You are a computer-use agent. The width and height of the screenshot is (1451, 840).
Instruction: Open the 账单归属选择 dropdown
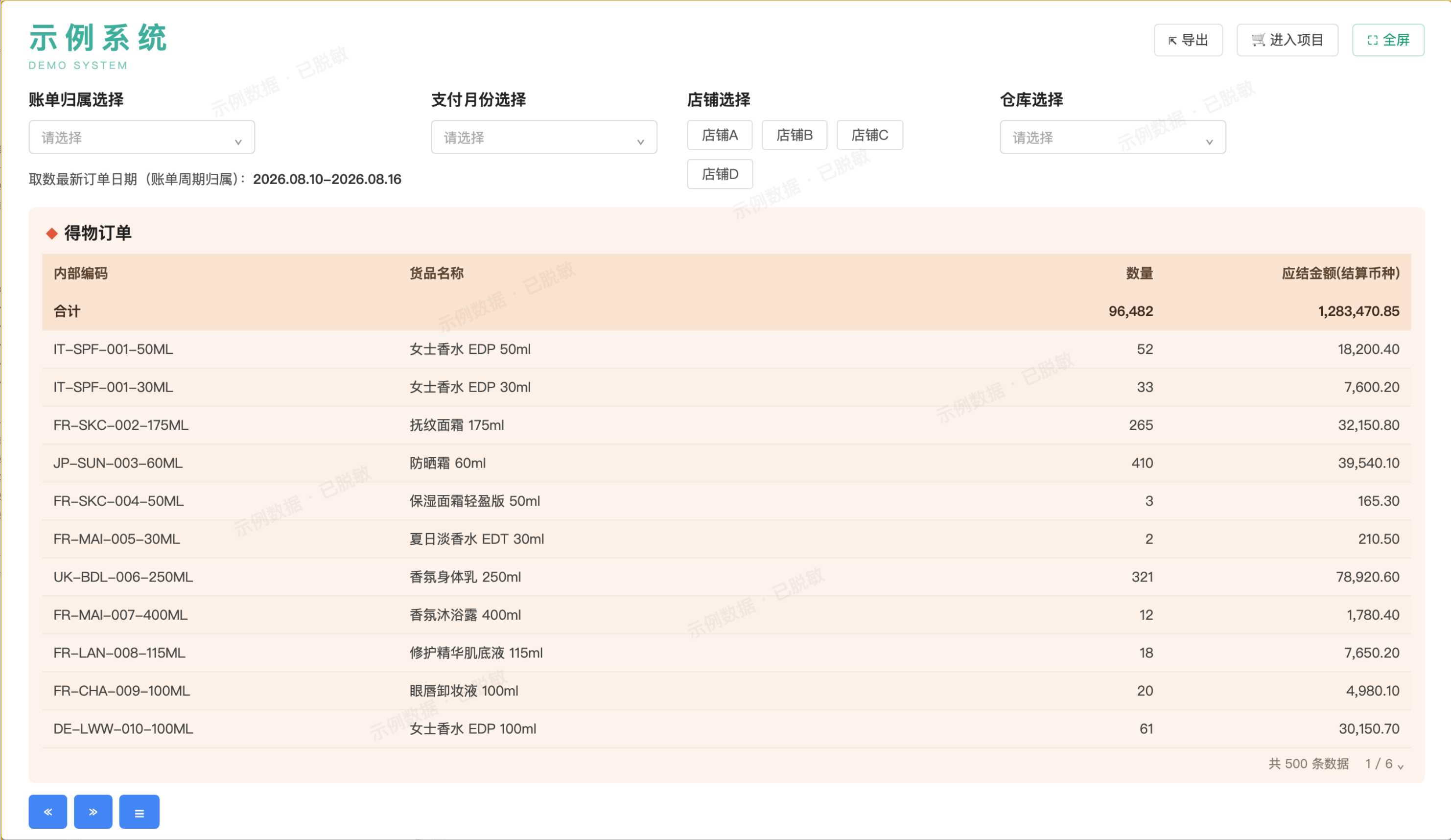coord(141,137)
